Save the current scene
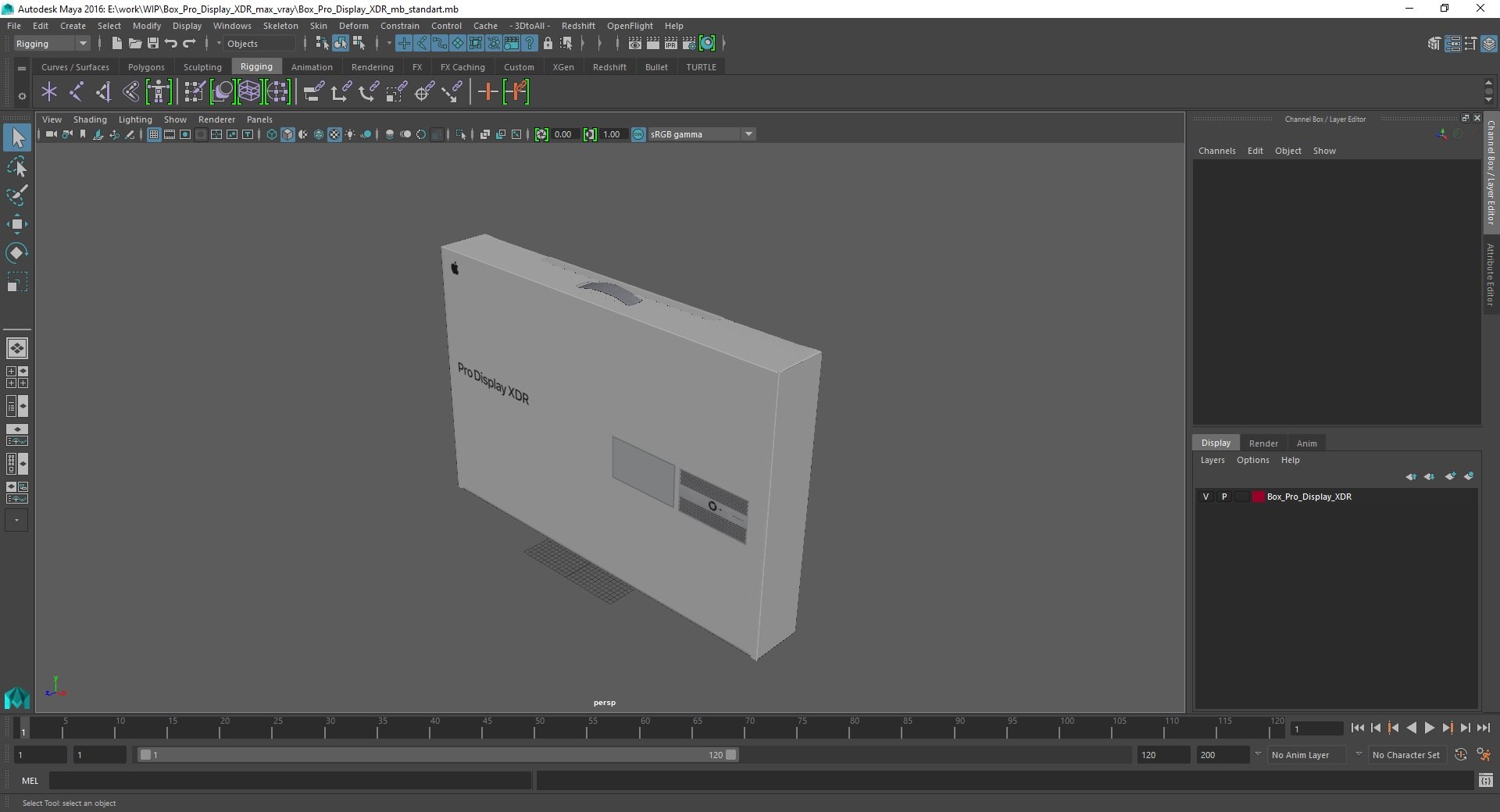This screenshot has width=1500, height=812. [153, 44]
